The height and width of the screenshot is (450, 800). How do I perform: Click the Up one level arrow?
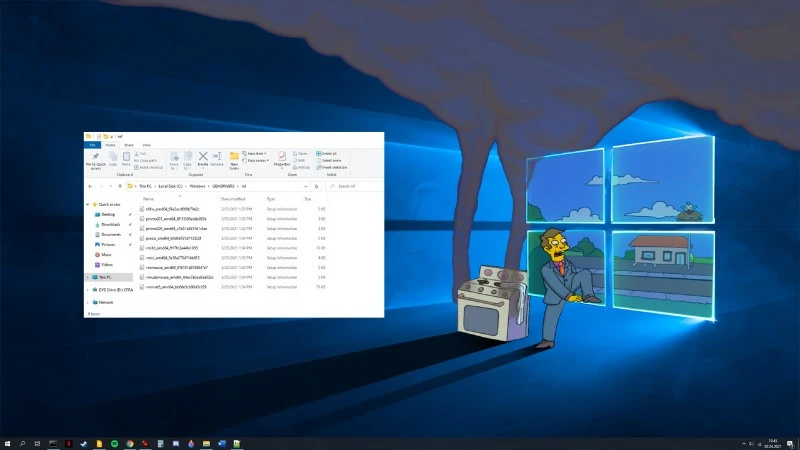click(x=120, y=186)
